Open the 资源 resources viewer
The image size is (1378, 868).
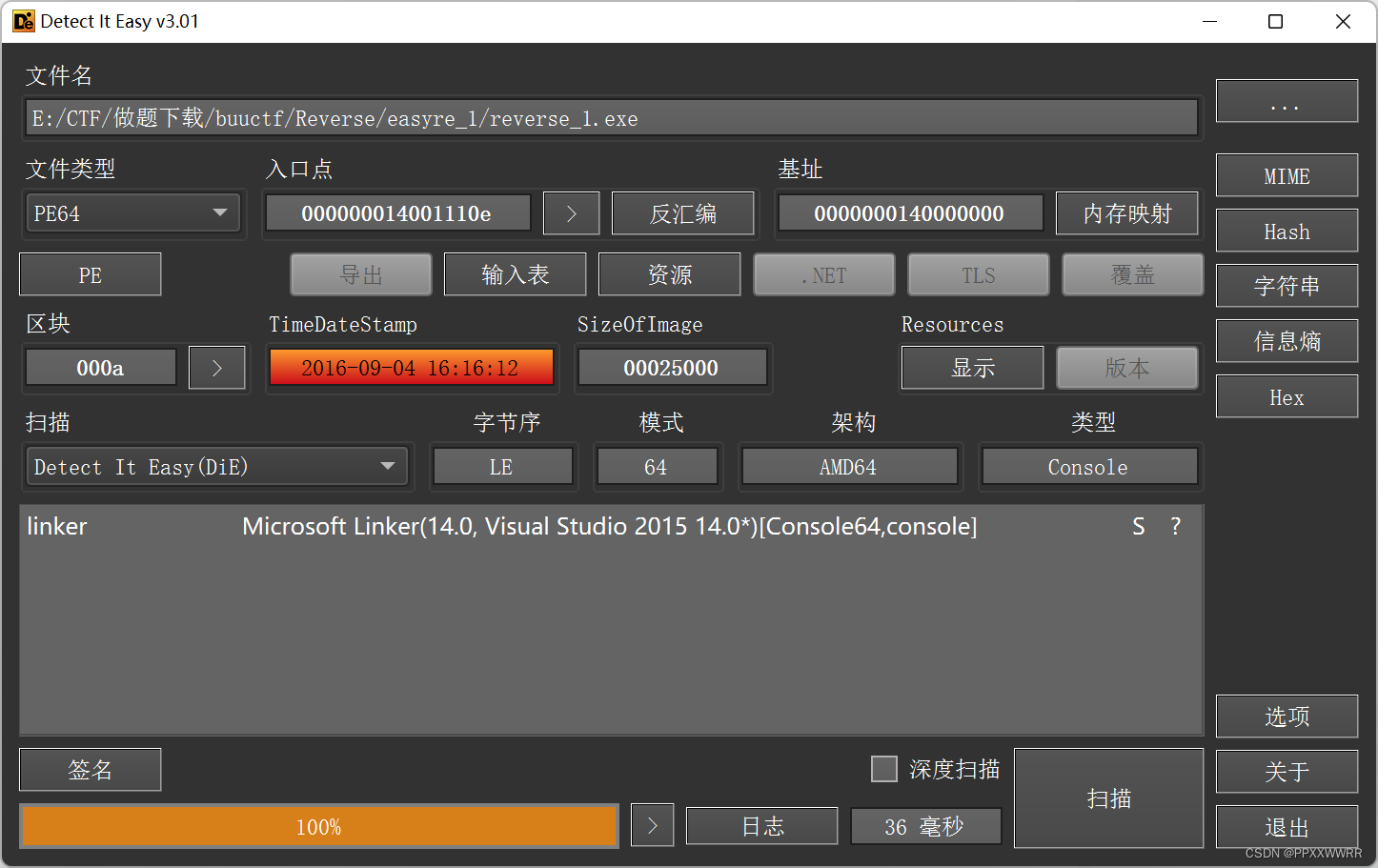(x=669, y=273)
